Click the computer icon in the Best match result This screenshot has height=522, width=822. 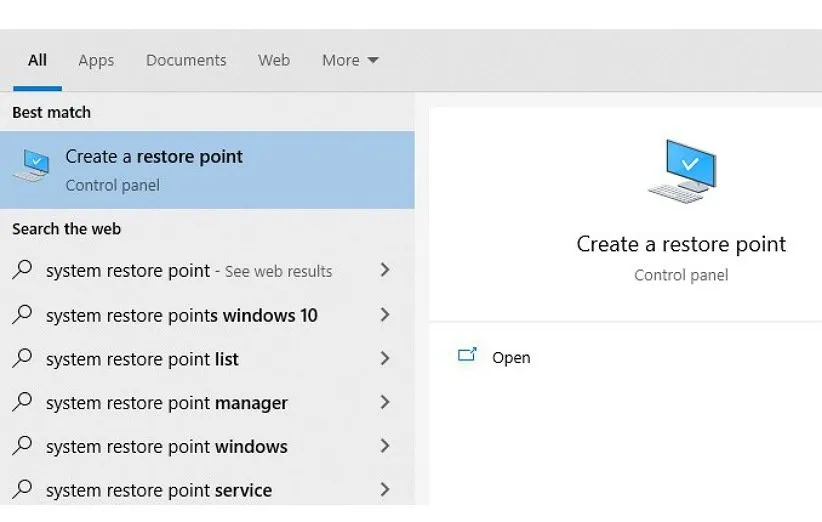click(32, 167)
